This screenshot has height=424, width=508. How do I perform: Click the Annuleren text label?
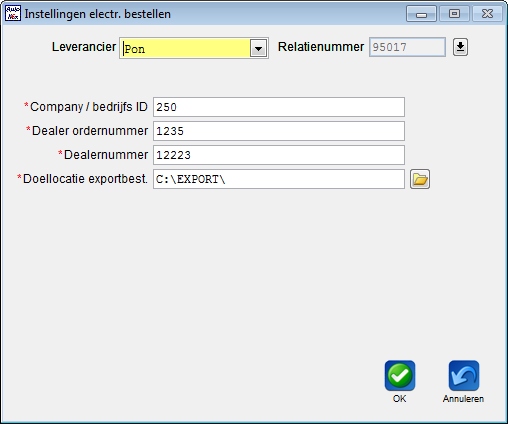tap(463, 399)
